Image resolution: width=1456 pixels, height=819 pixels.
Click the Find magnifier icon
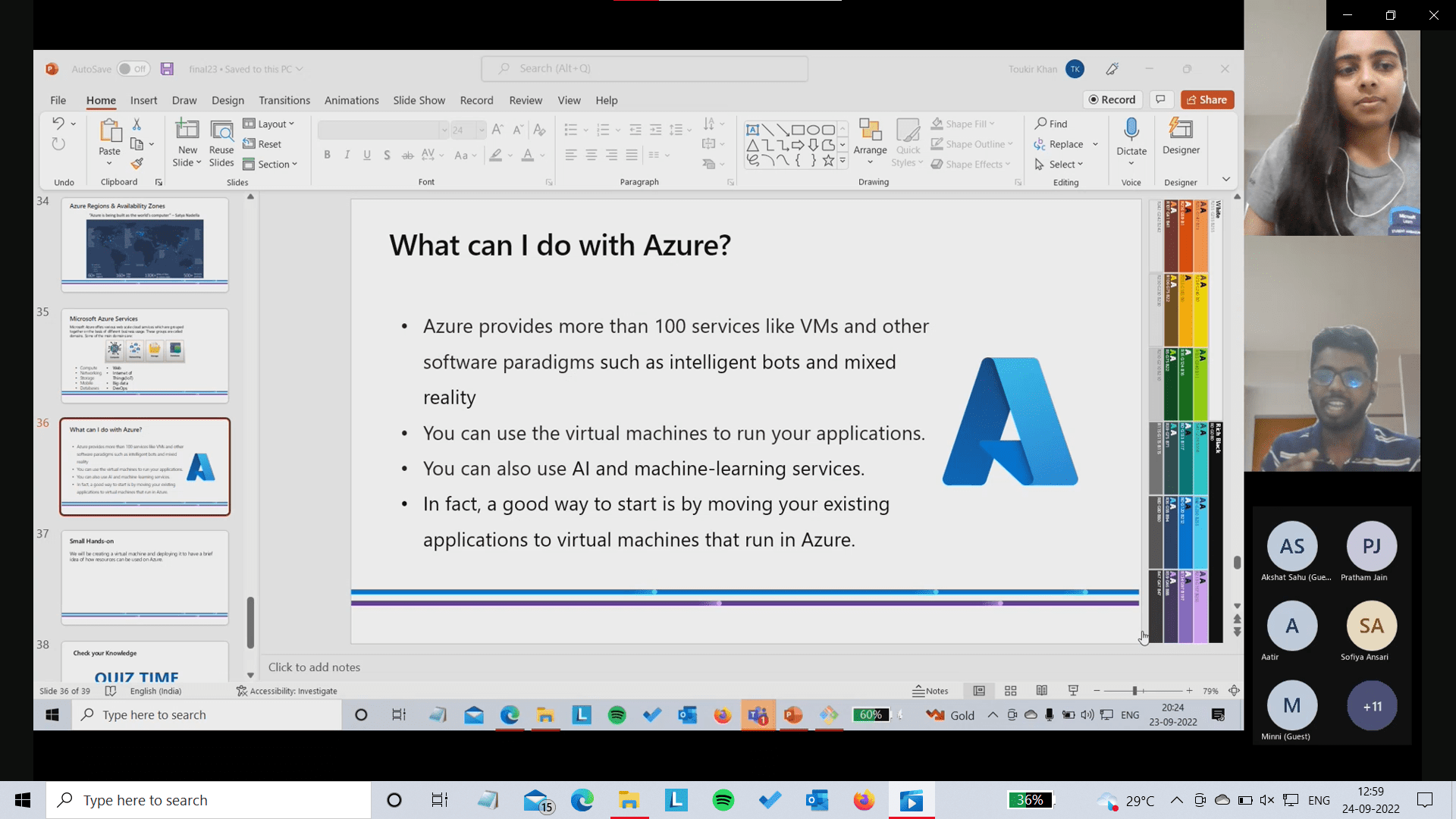(x=1041, y=124)
